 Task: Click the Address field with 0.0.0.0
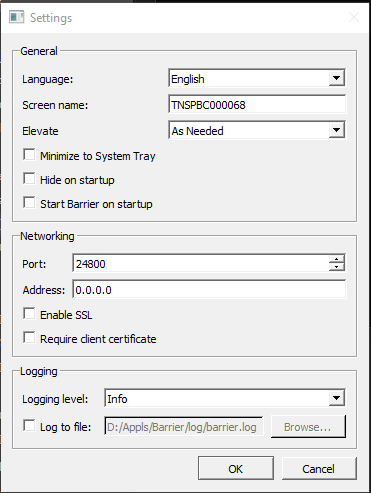coord(209,289)
